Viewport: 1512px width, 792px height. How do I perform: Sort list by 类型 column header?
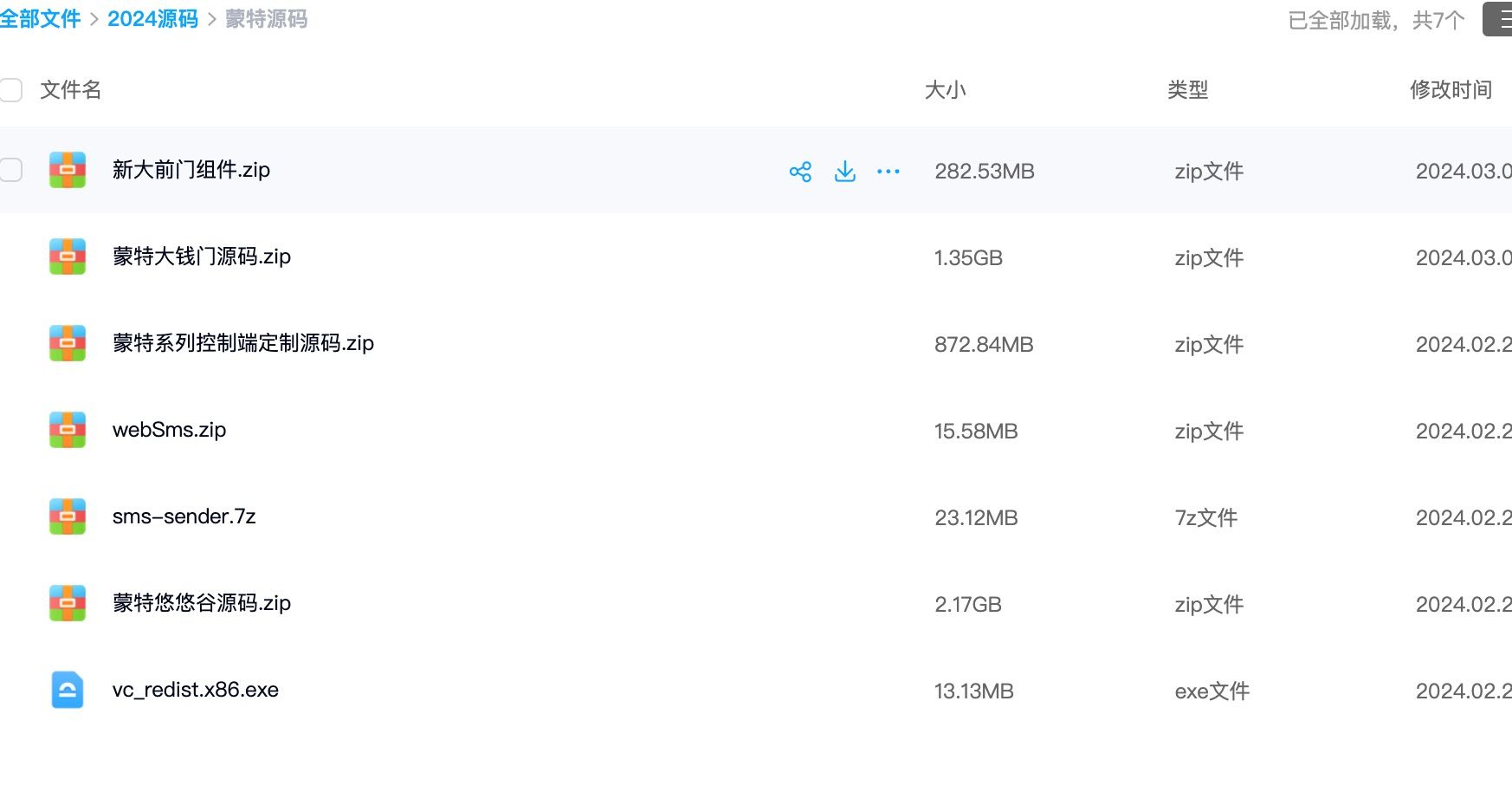click(x=1187, y=90)
